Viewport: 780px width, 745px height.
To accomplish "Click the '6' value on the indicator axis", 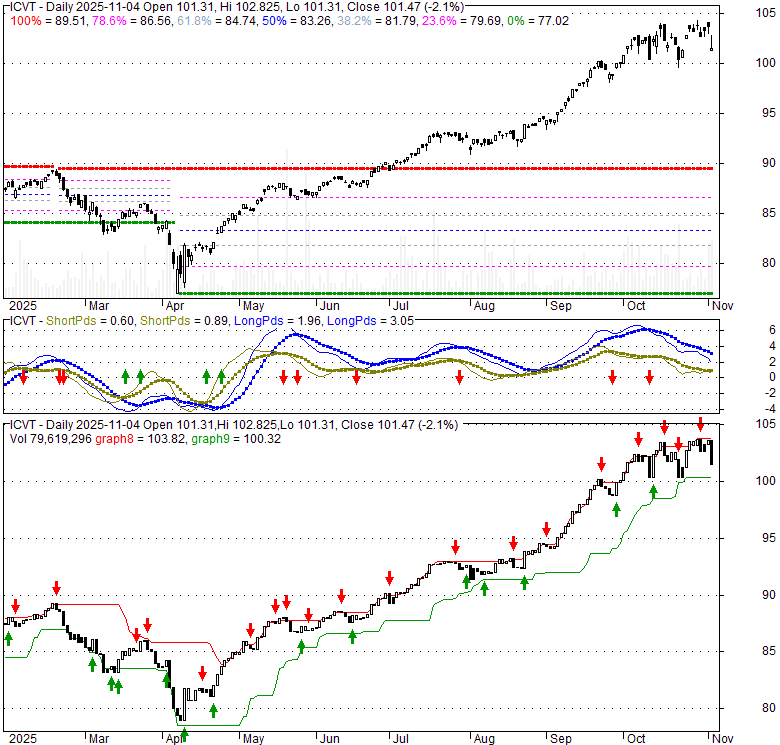I will click(x=772, y=330).
